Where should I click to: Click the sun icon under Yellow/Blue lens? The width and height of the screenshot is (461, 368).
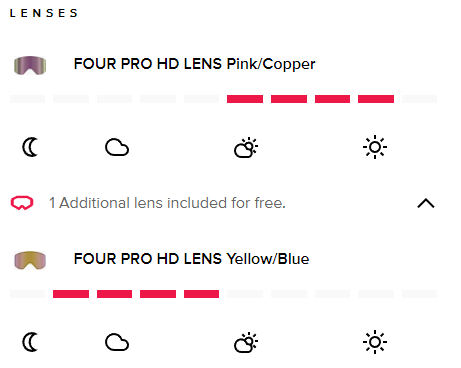[375, 342]
